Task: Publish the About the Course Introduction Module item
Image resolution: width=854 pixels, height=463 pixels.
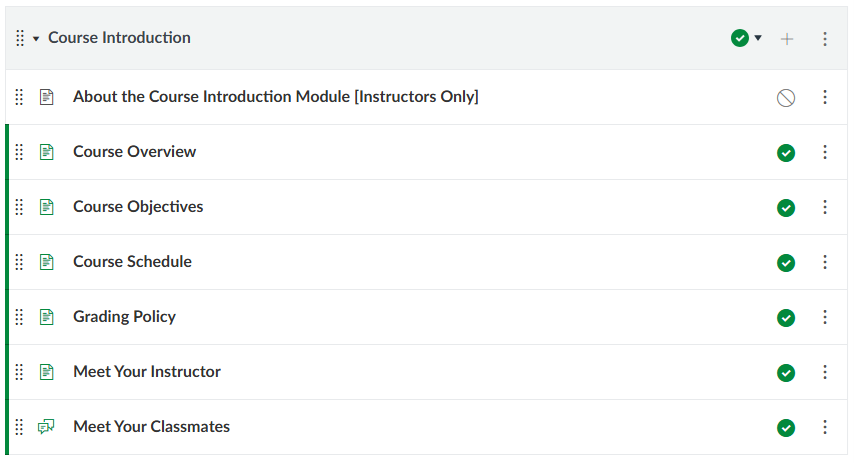Action: 786,97
